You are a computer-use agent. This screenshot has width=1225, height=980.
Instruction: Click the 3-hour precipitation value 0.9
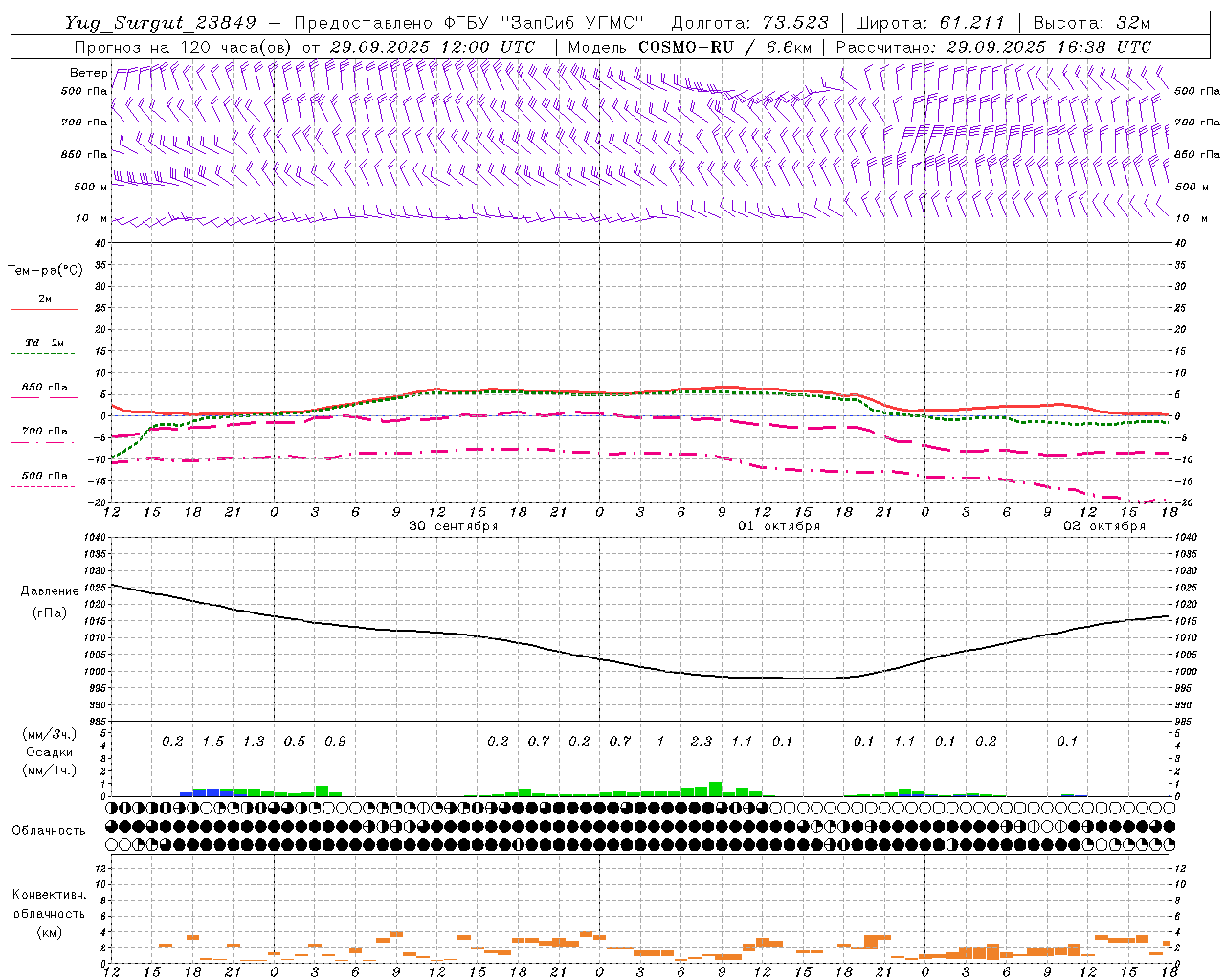click(335, 742)
